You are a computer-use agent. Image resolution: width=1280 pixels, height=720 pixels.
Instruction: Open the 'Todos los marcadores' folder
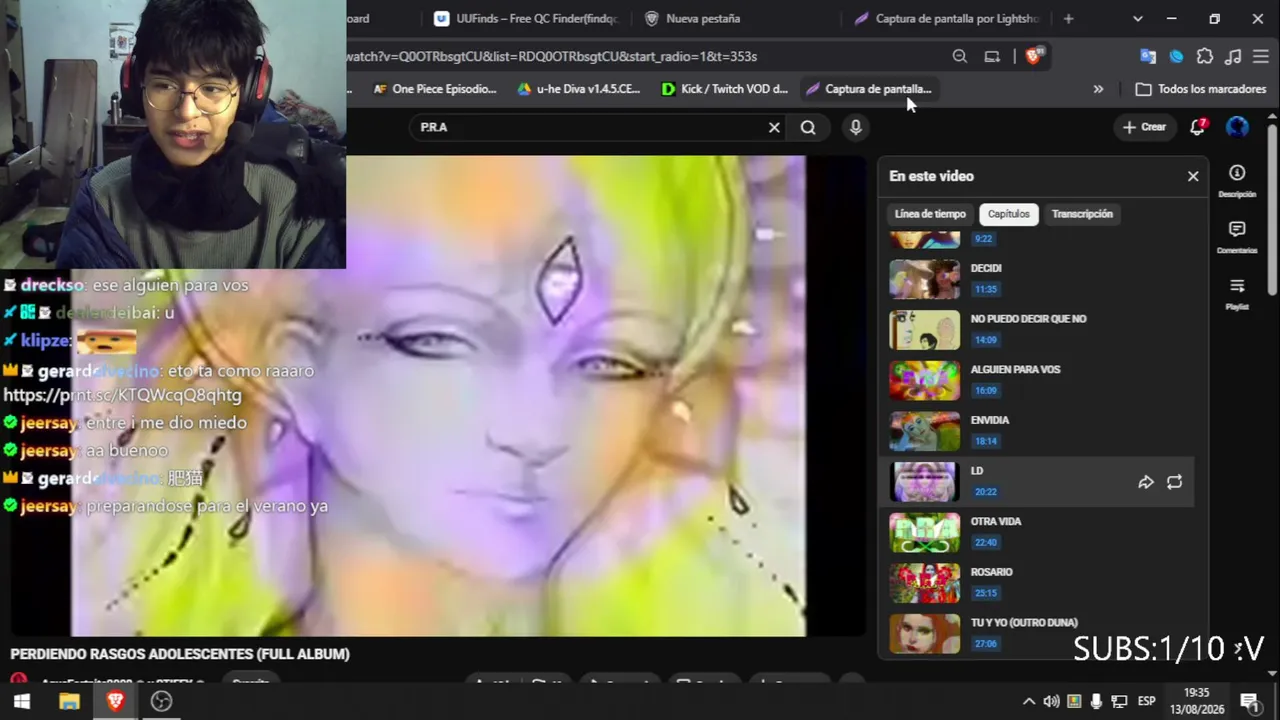coord(1201,89)
